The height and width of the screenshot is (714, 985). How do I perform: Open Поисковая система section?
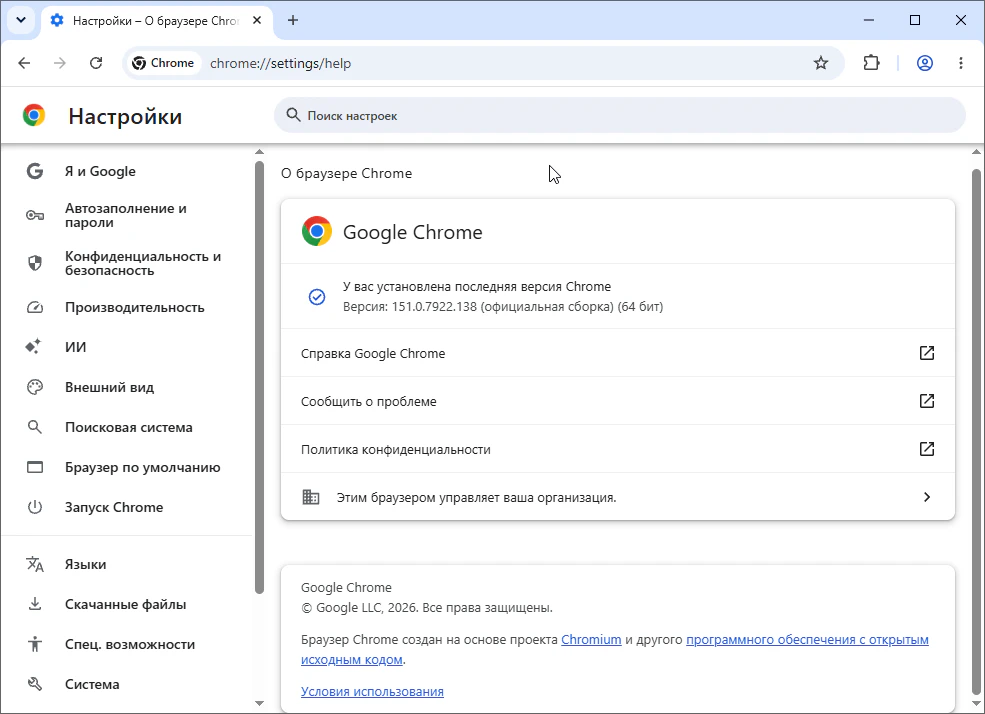pos(127,428)
